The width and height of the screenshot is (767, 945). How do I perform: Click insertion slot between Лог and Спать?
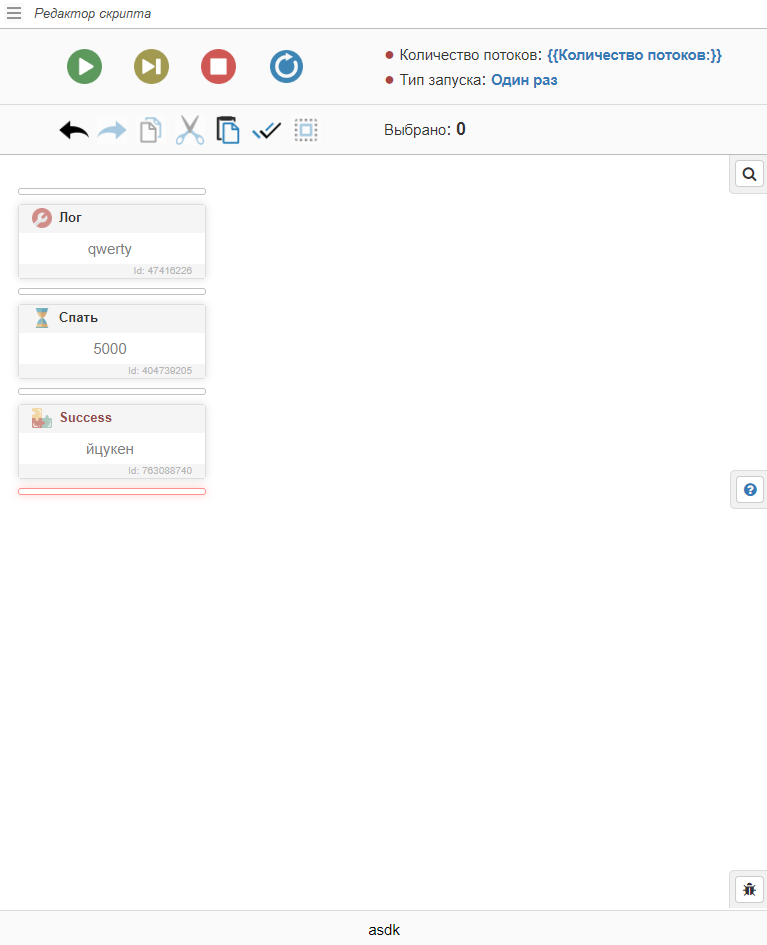coord(112,292)
